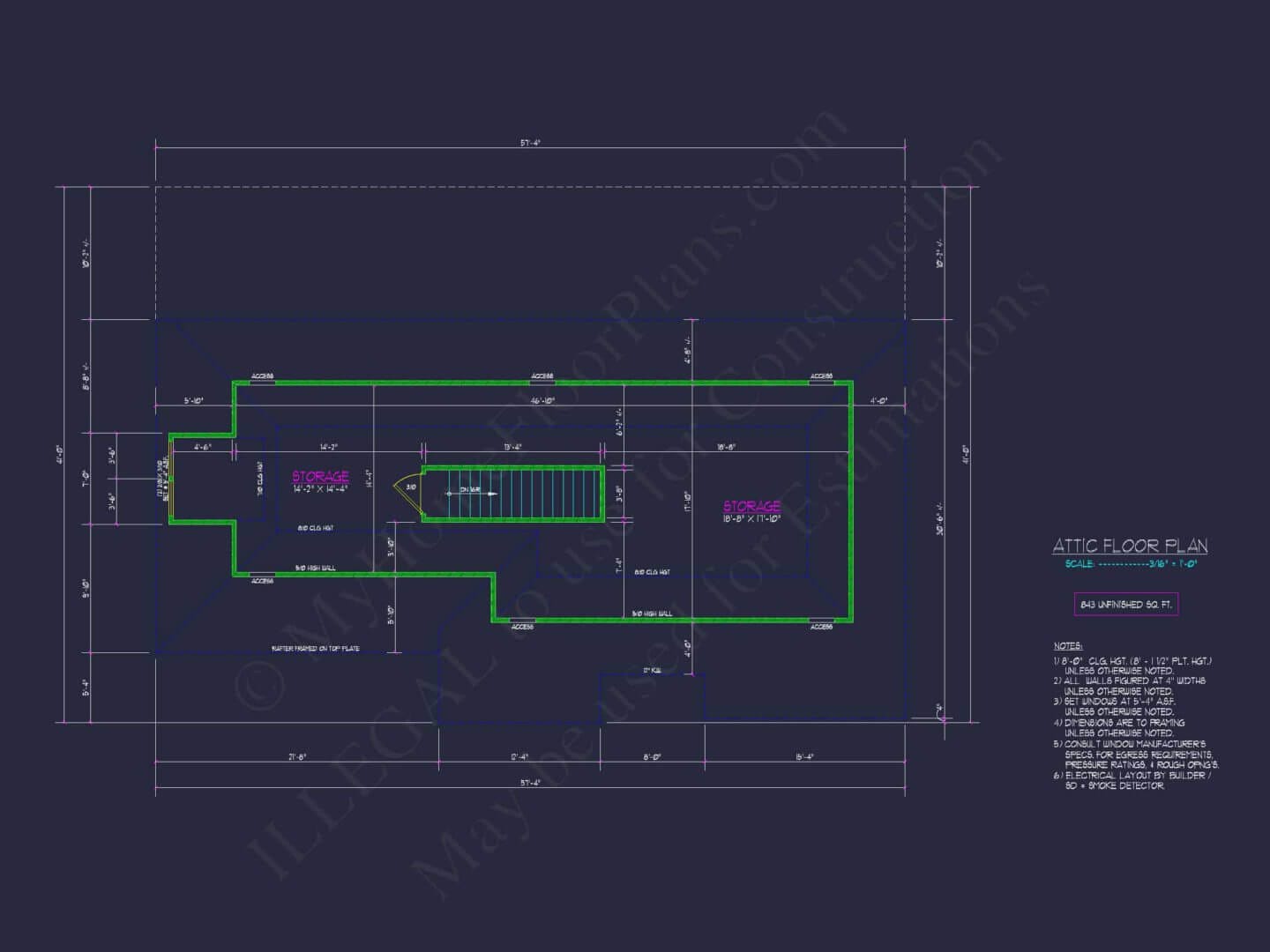1270x952 pixels.
Task: Click the 21'-8" dimension text
Action: coord(296,756)
